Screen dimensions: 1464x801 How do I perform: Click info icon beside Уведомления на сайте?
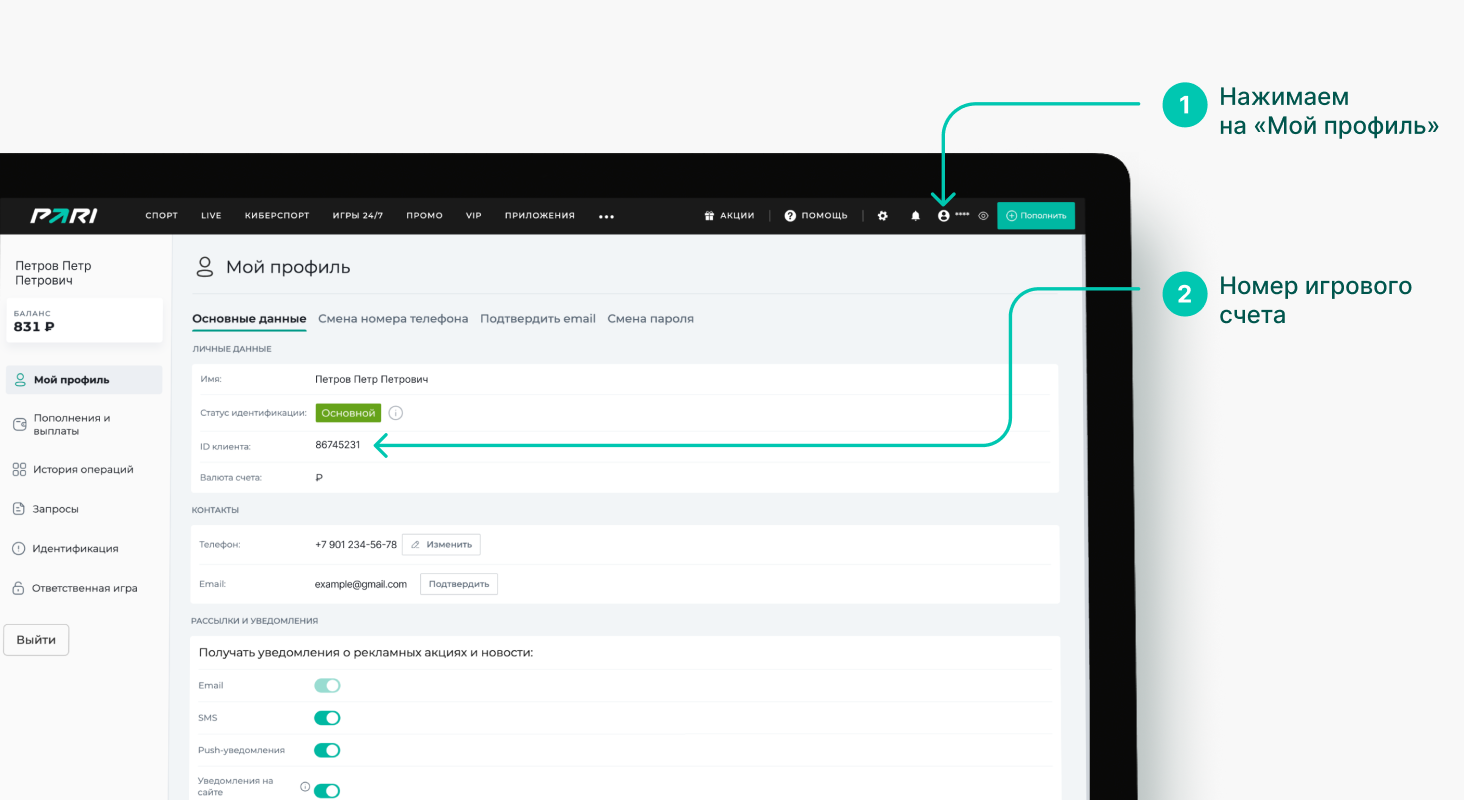(305, 787)
